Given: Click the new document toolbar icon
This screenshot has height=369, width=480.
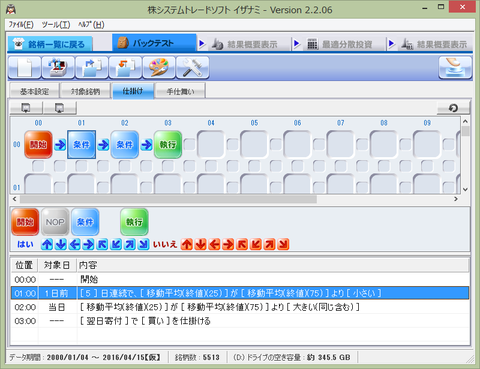Looking at the screenshot, I should click(x=25, y=68).
